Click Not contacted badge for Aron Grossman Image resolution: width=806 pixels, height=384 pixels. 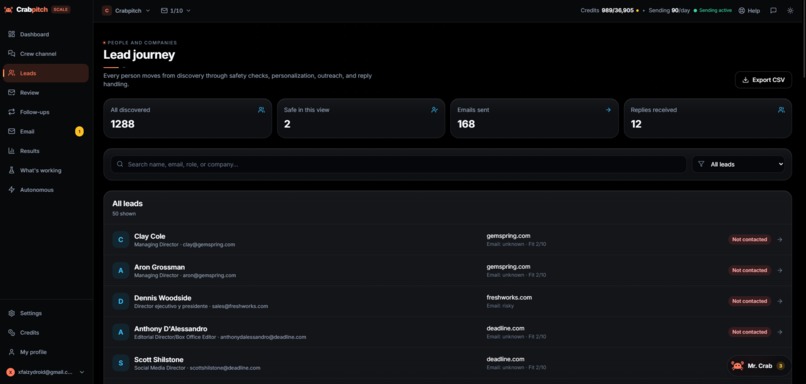pyautogui.click(x=749, y=270)
